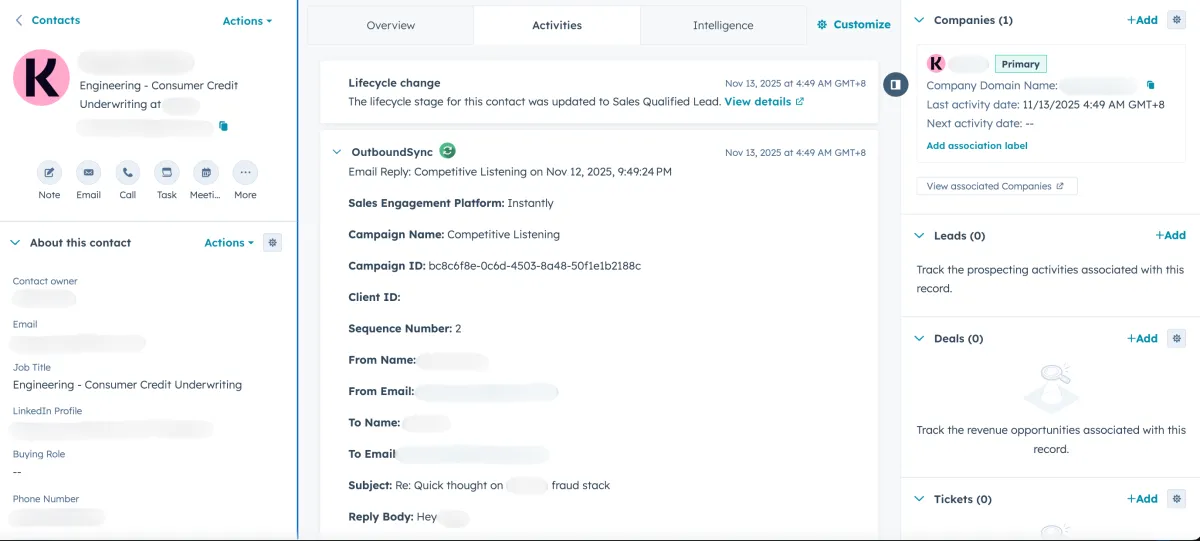Collapse the Deals section

tap(920, 339)
